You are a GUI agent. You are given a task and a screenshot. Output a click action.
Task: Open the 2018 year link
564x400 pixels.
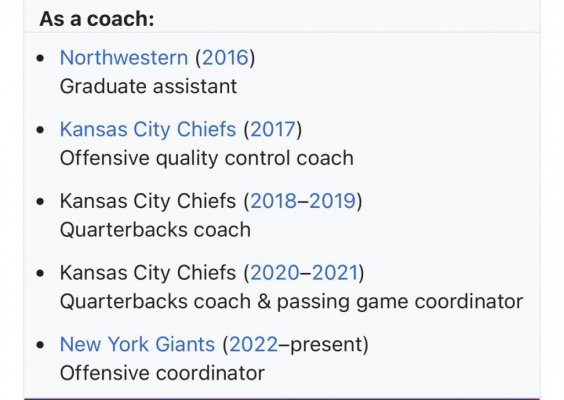point(274,201)
